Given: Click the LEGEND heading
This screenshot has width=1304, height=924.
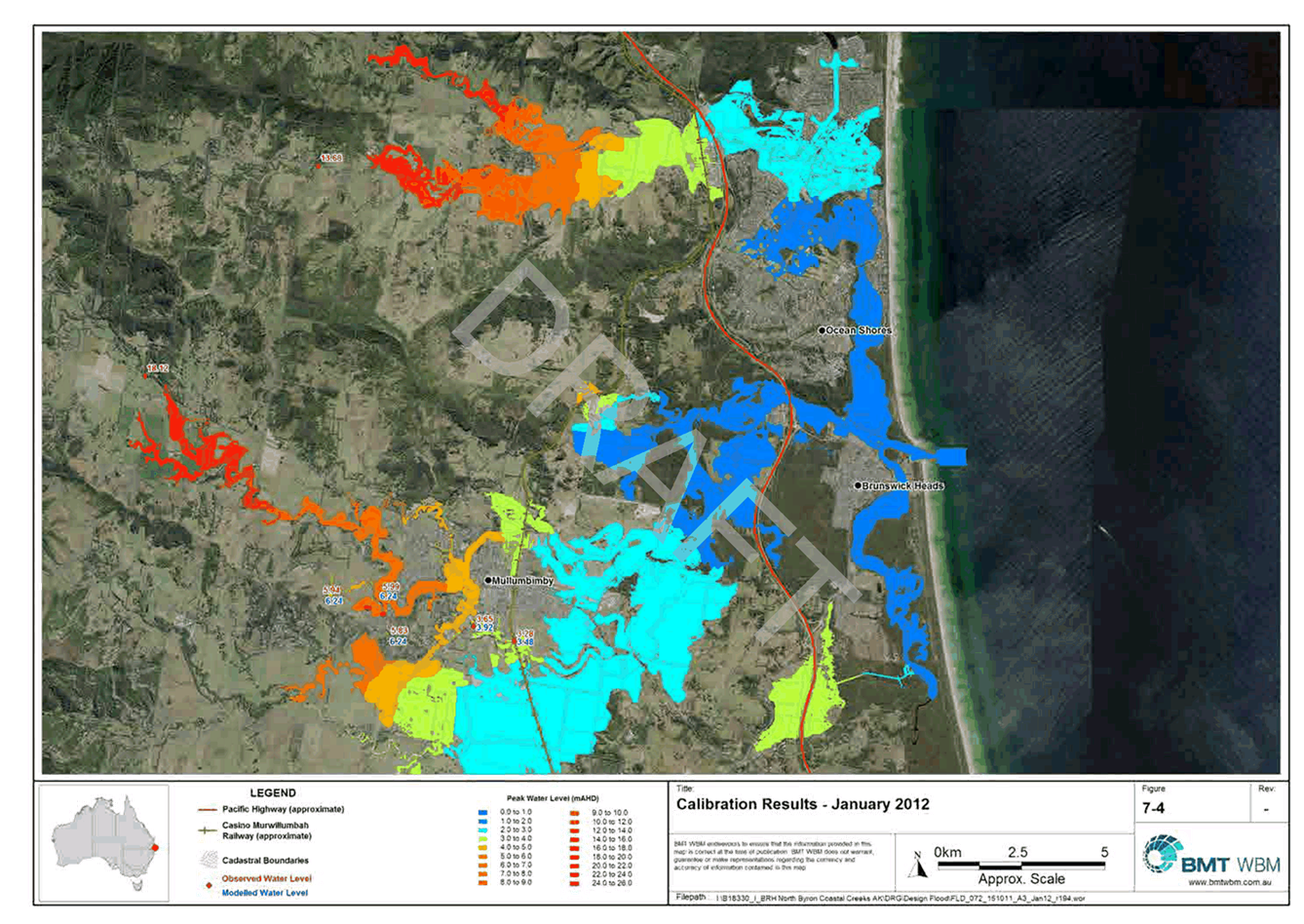Looking at the screenshot, I should point(273,793).
